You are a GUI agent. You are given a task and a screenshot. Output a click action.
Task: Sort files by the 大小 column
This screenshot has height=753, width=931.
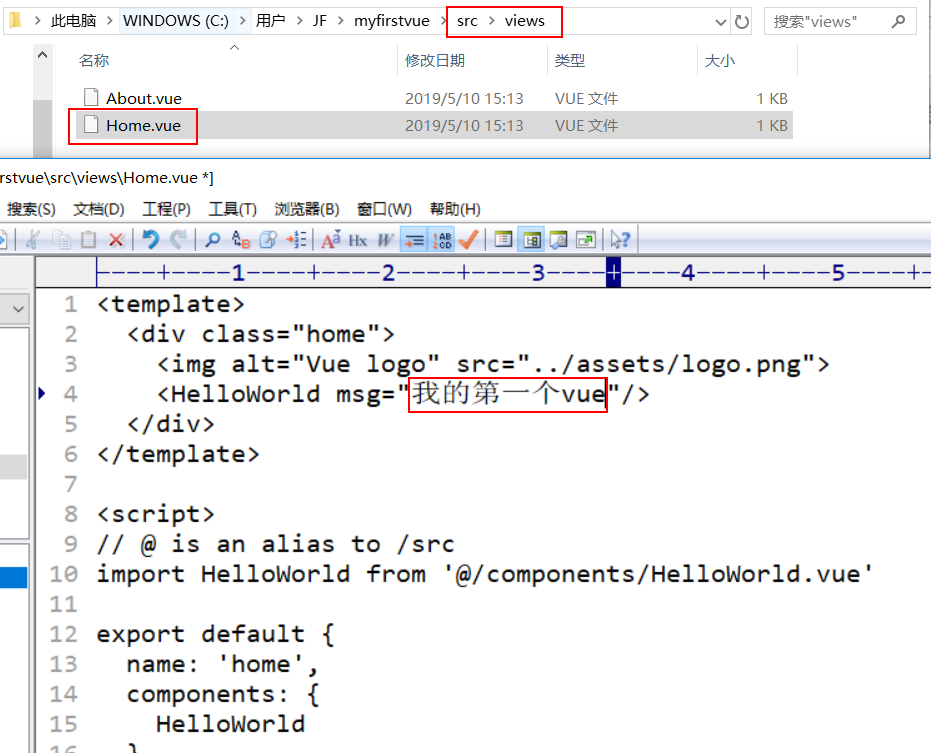click(720, 60)
